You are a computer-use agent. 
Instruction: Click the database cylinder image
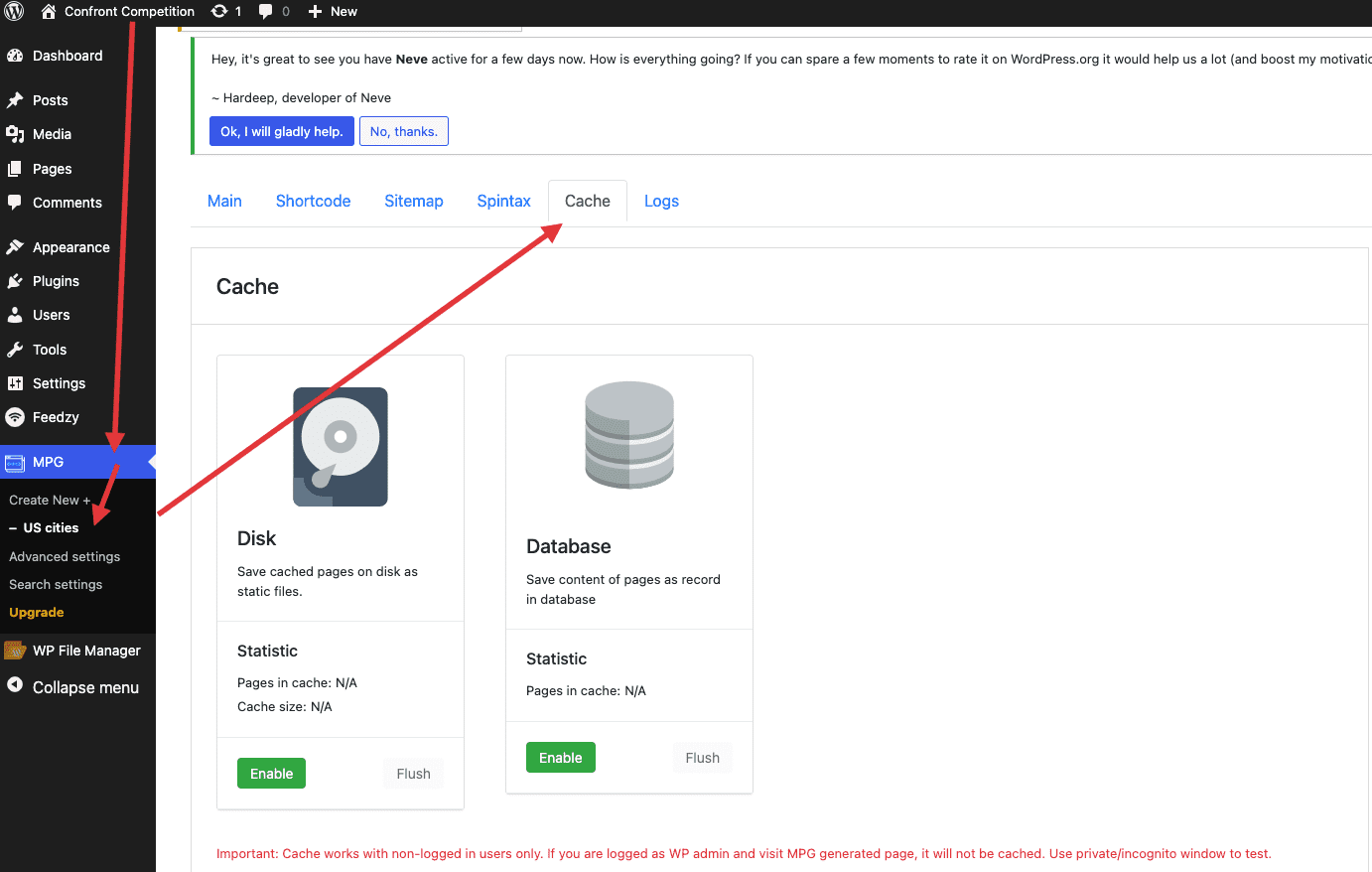629,435
